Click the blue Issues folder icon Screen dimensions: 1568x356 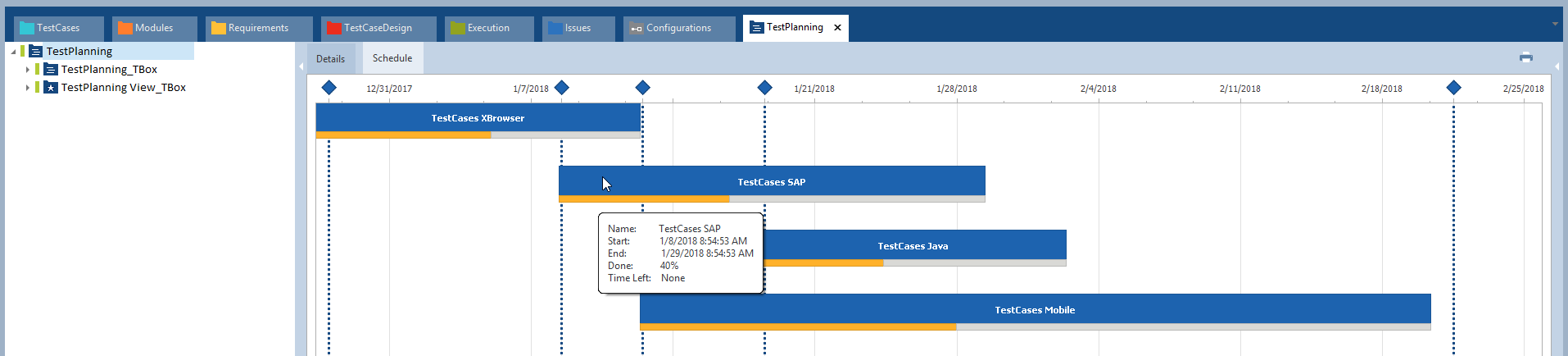[555, 28]
